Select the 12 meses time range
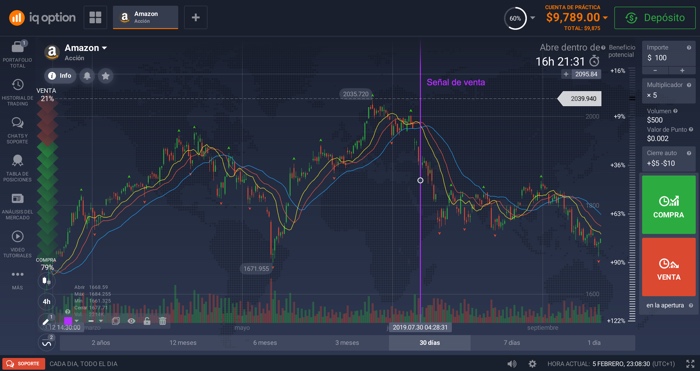The image size is (700, 371). point(183,343)
